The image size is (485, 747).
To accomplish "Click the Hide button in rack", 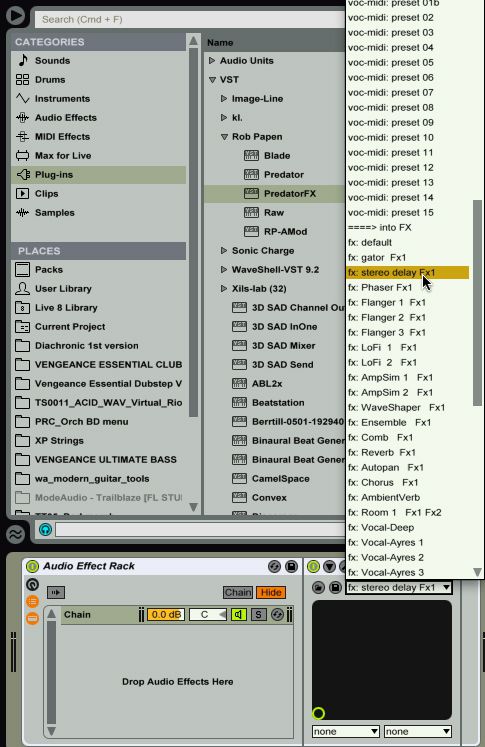I will (271, 592).
